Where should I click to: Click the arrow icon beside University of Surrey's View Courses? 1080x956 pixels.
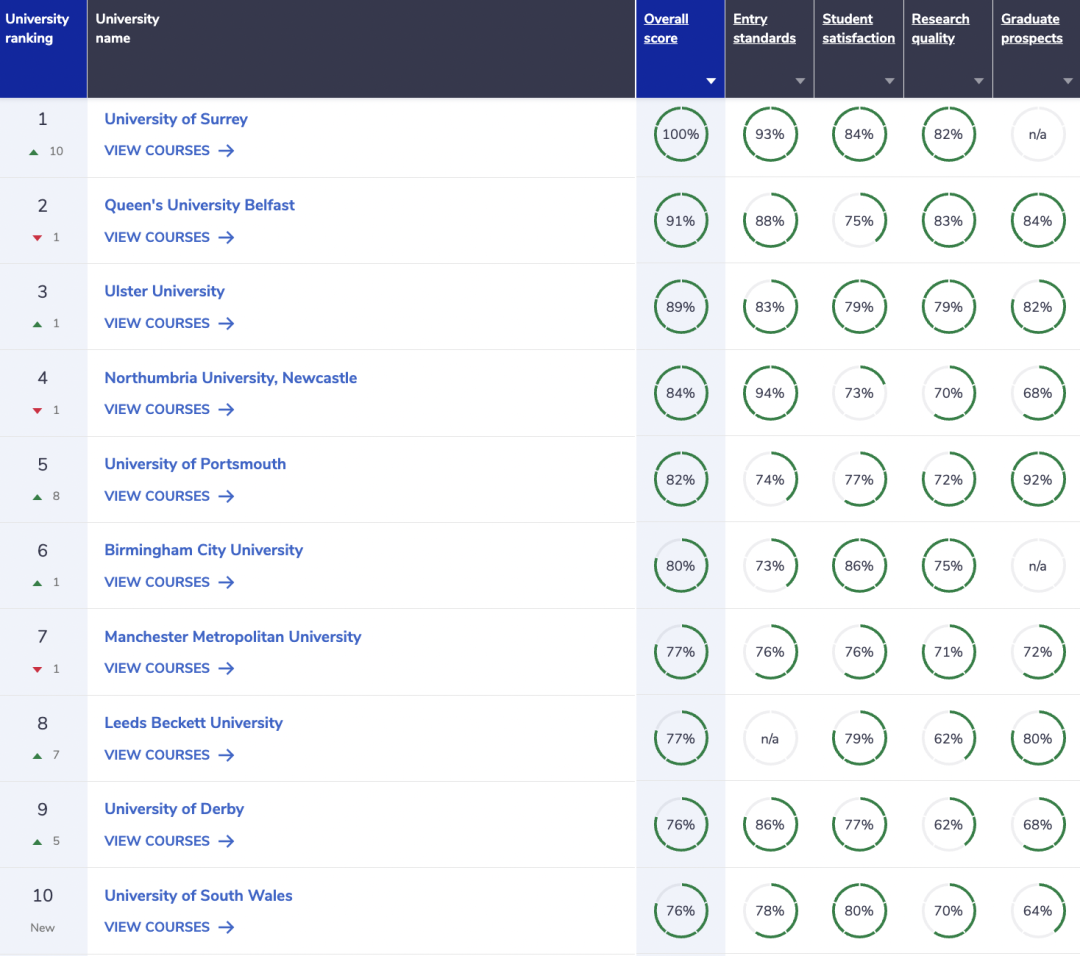pos(226,151)
